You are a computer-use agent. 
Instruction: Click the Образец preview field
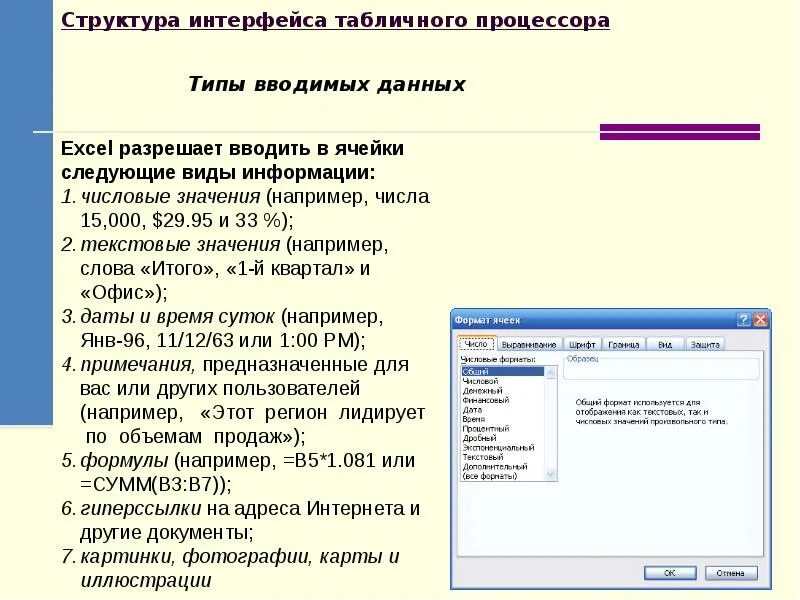click(x=662, y=369)
